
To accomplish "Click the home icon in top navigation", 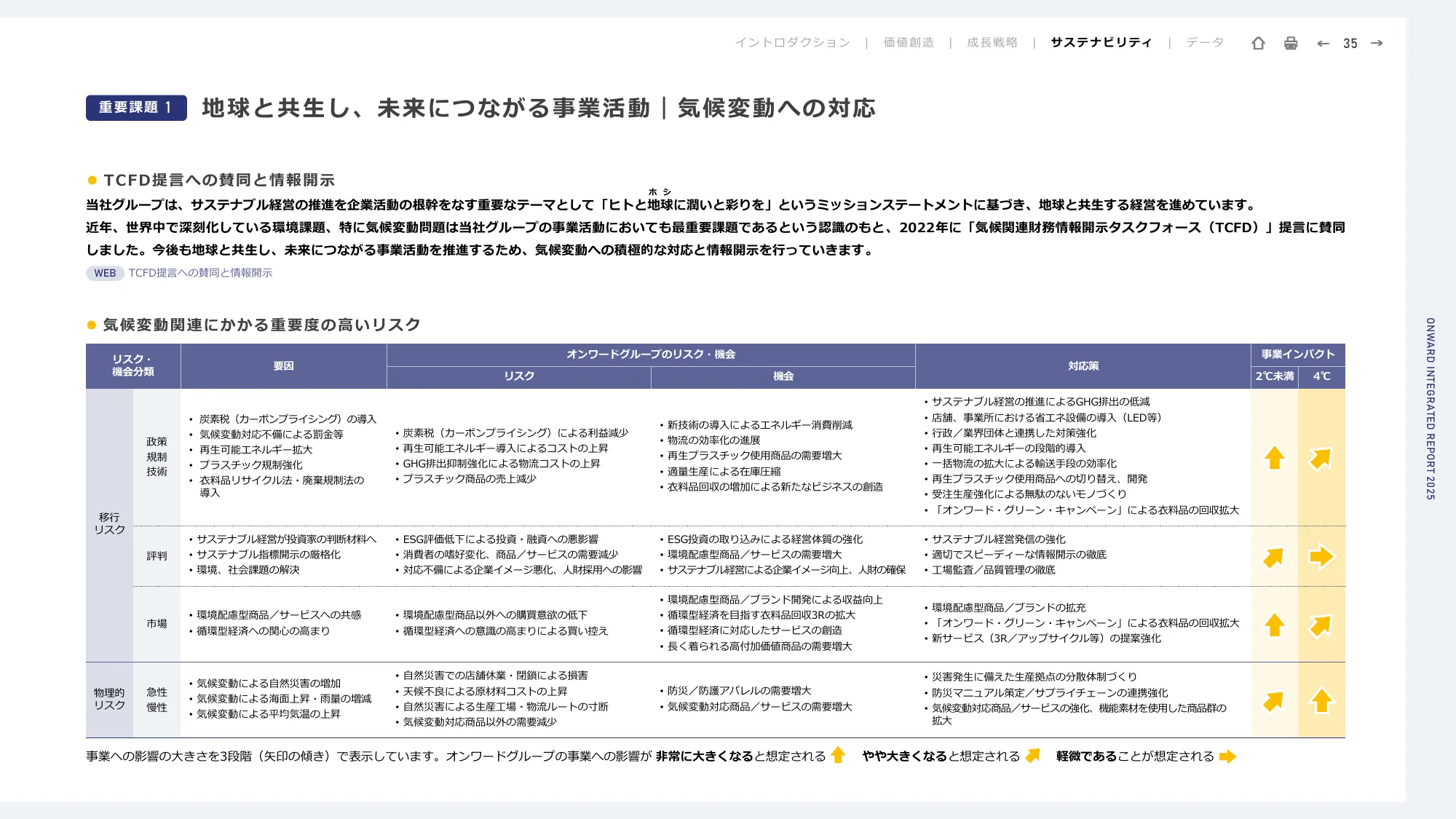I will [x=1259, y=44].
